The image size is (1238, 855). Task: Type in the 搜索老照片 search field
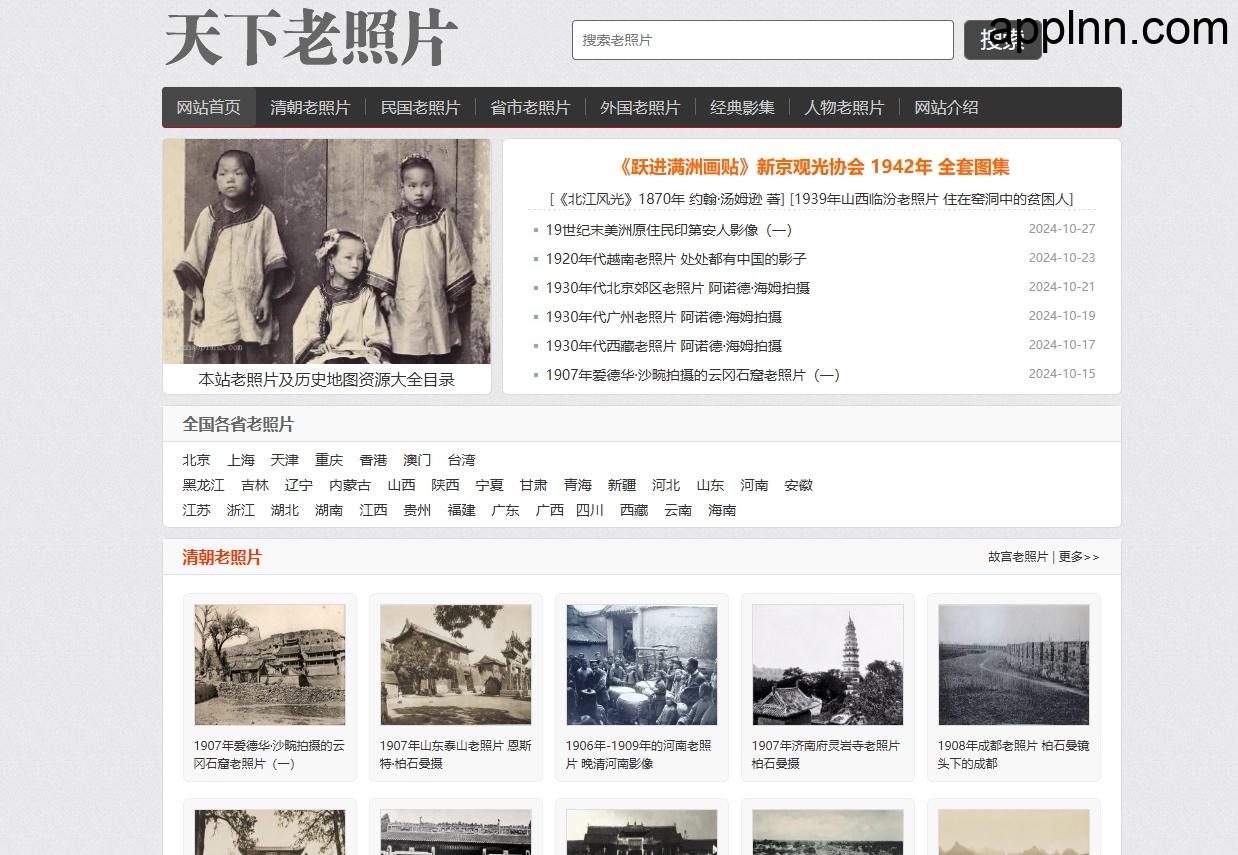[x=763, y=40]
